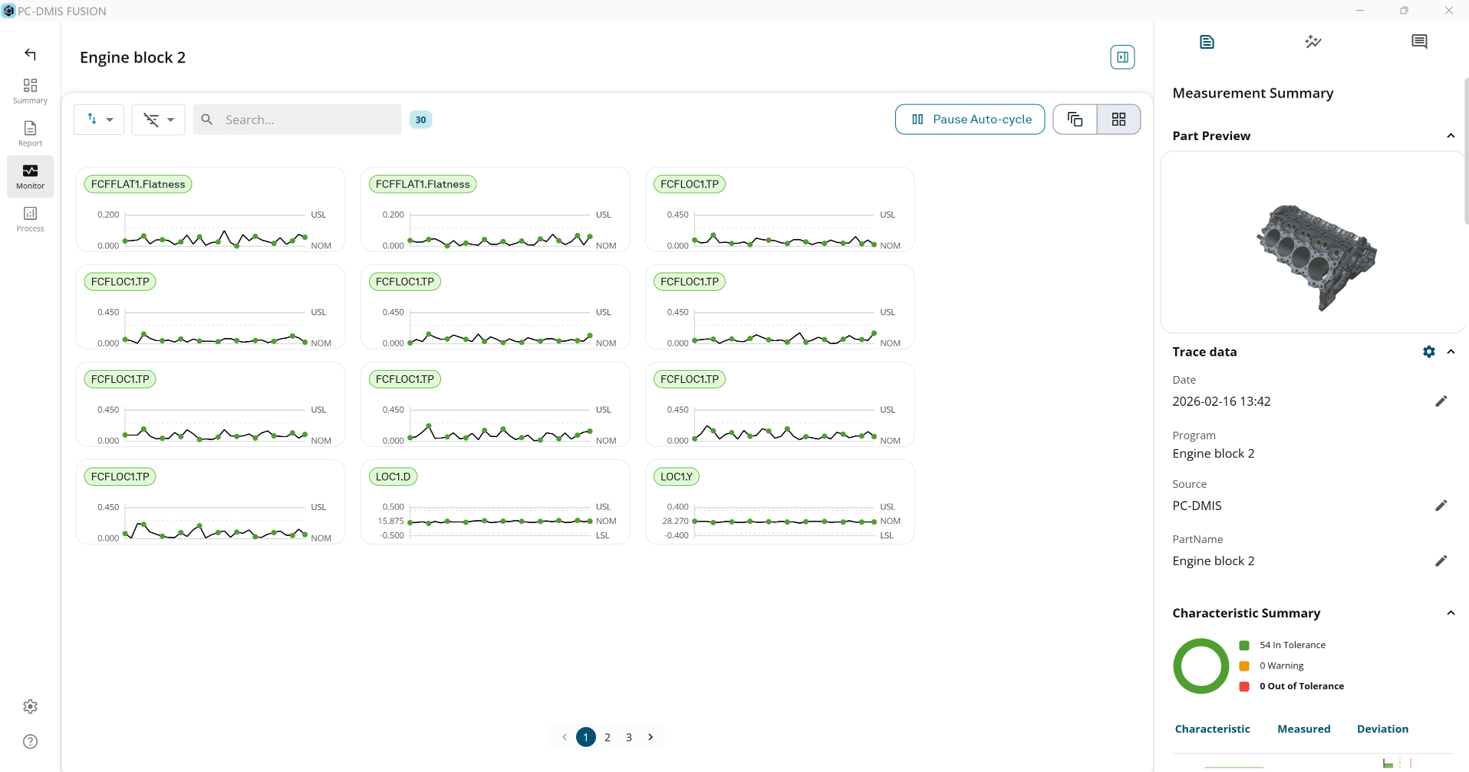Go to page 3
1469x772 pixels.
629,737
